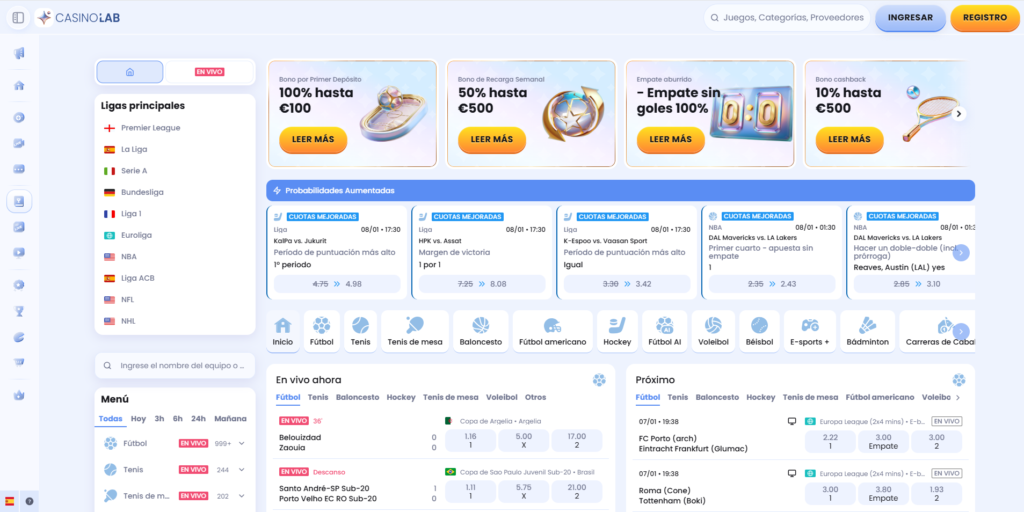Screen dimensions: 1024x512
Task: Toggle EN VIVO filter on FC Porto match
Action: tap(946, 421)
